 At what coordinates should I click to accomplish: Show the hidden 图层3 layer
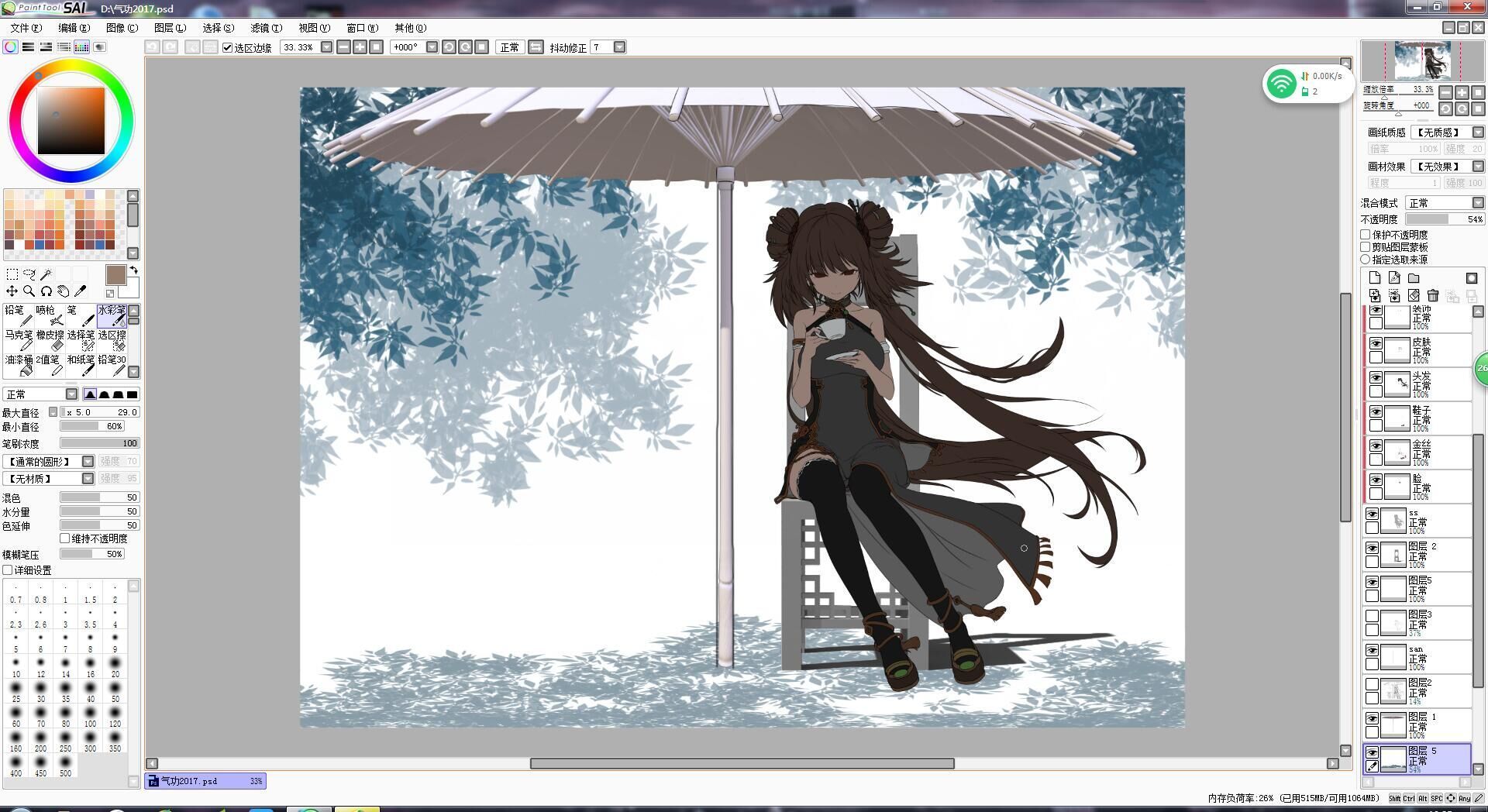pos(1372,617)
